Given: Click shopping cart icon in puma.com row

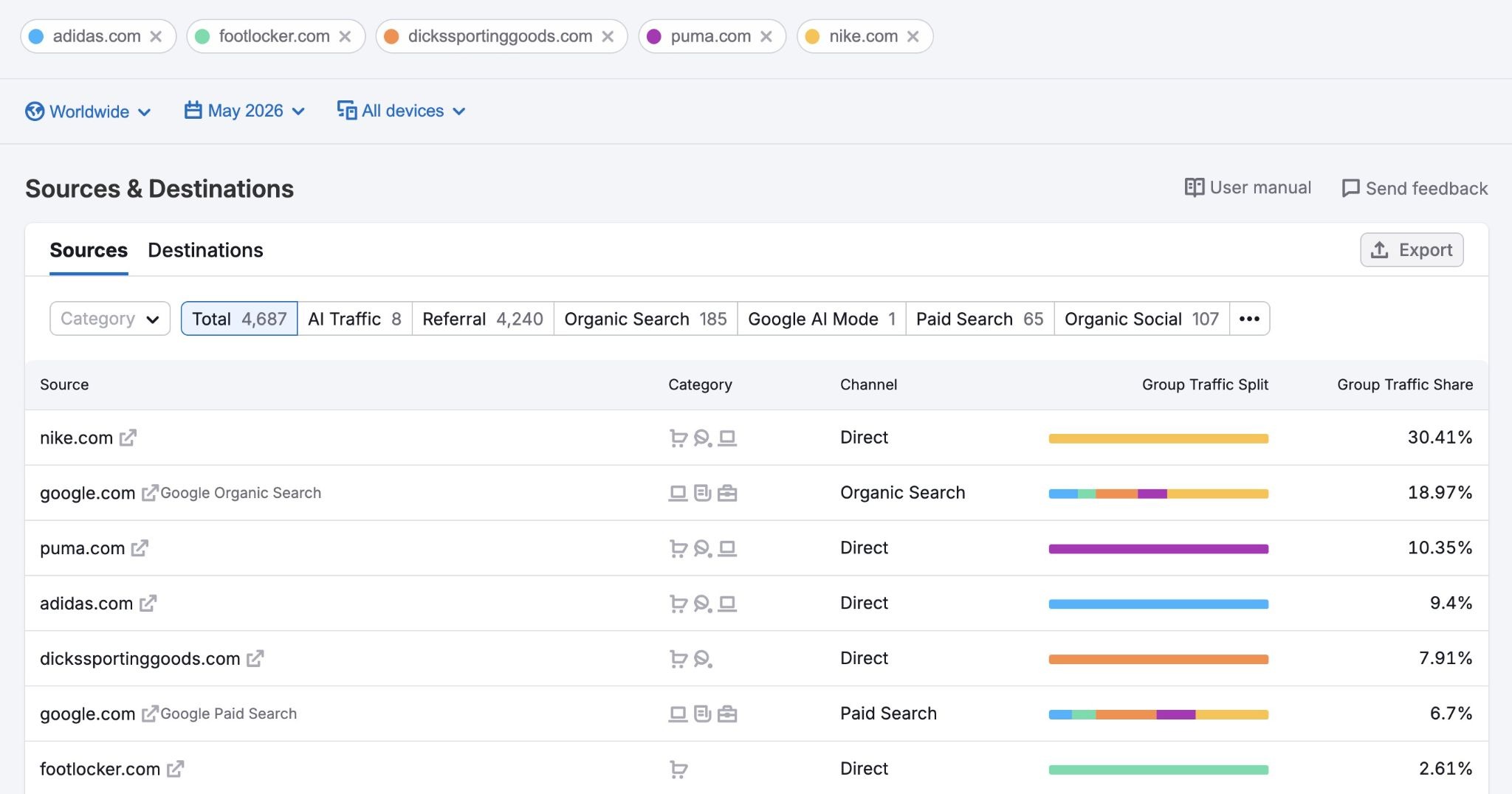Looking at the screenshot, I should coord(678,548).
